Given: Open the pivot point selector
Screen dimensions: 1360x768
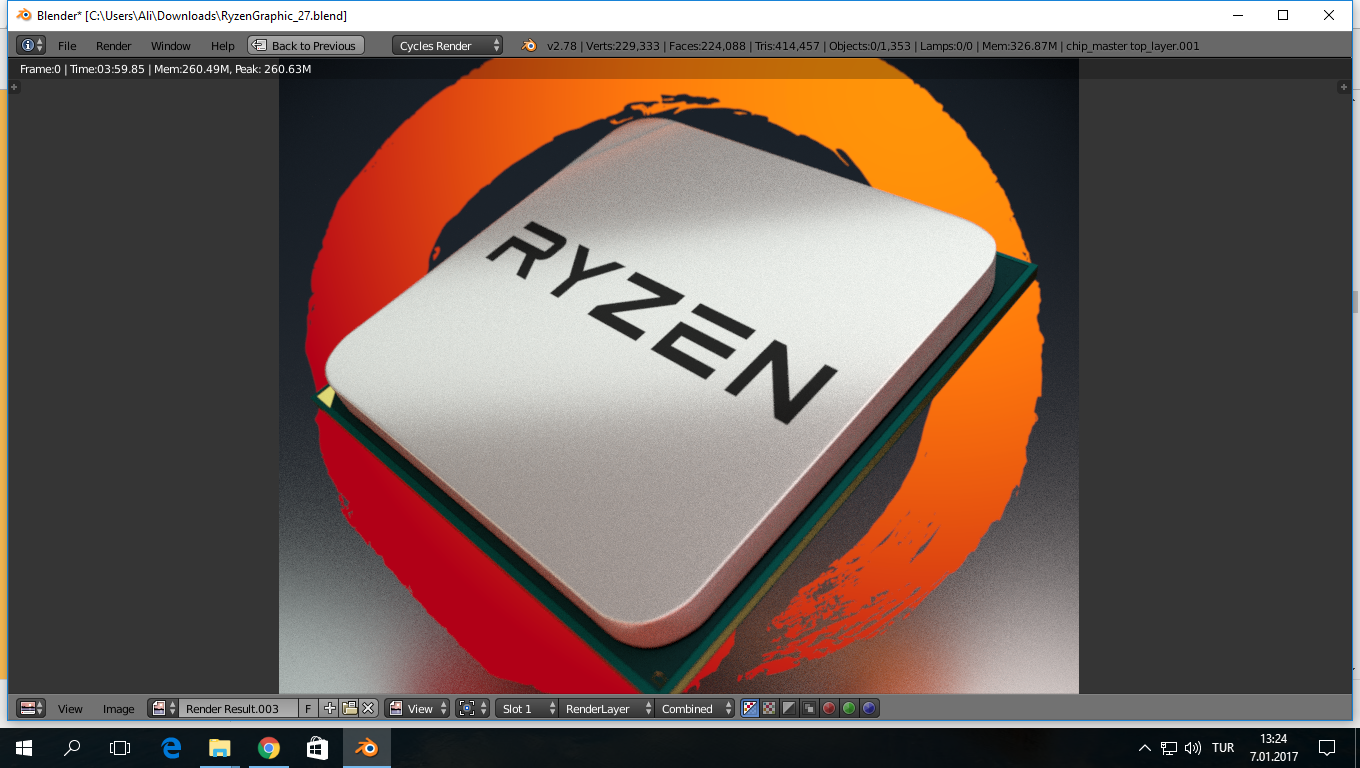Looking at the screenshot, I should (472, 708).
